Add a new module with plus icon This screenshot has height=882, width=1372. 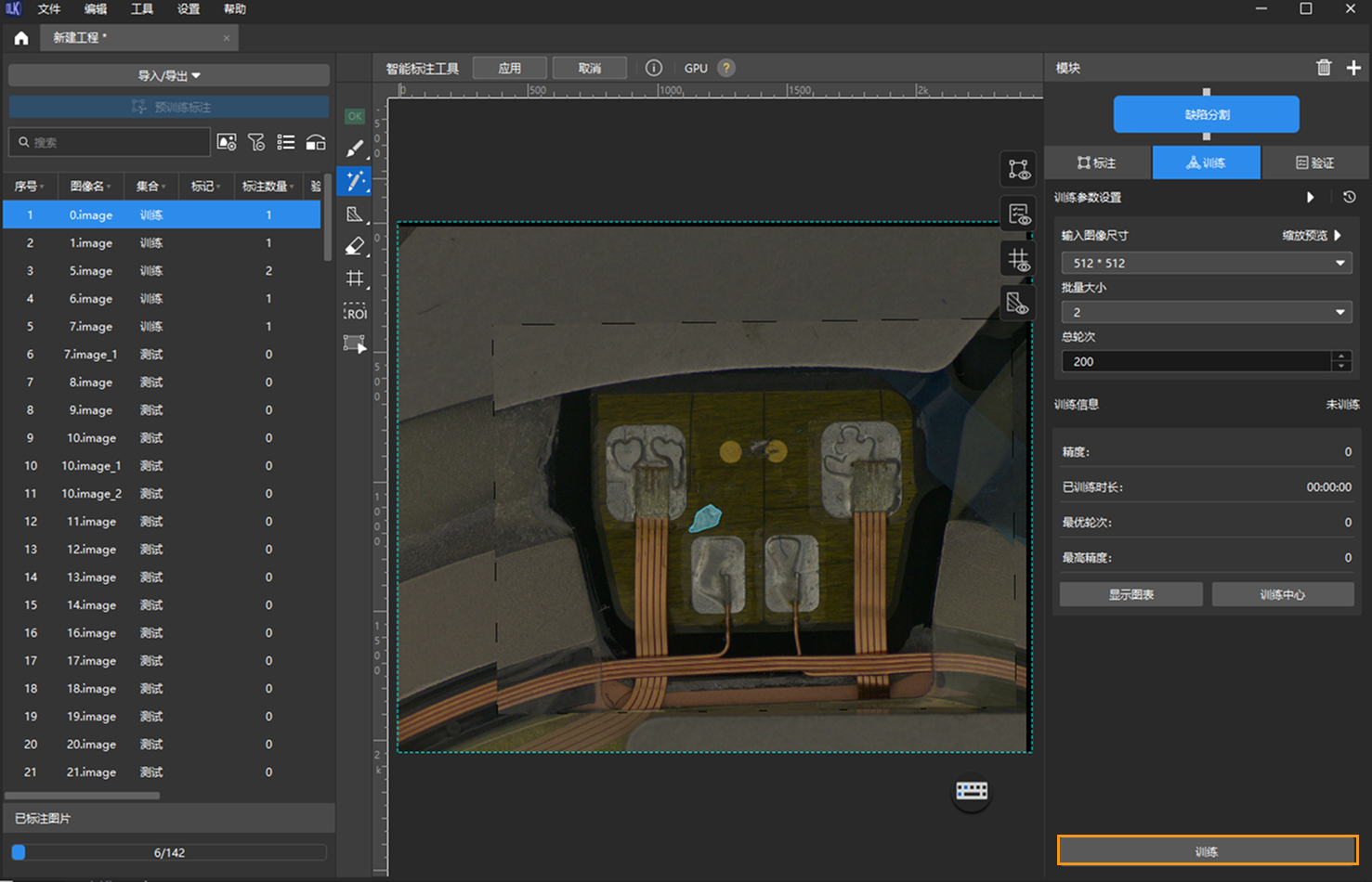[1353, 68]
